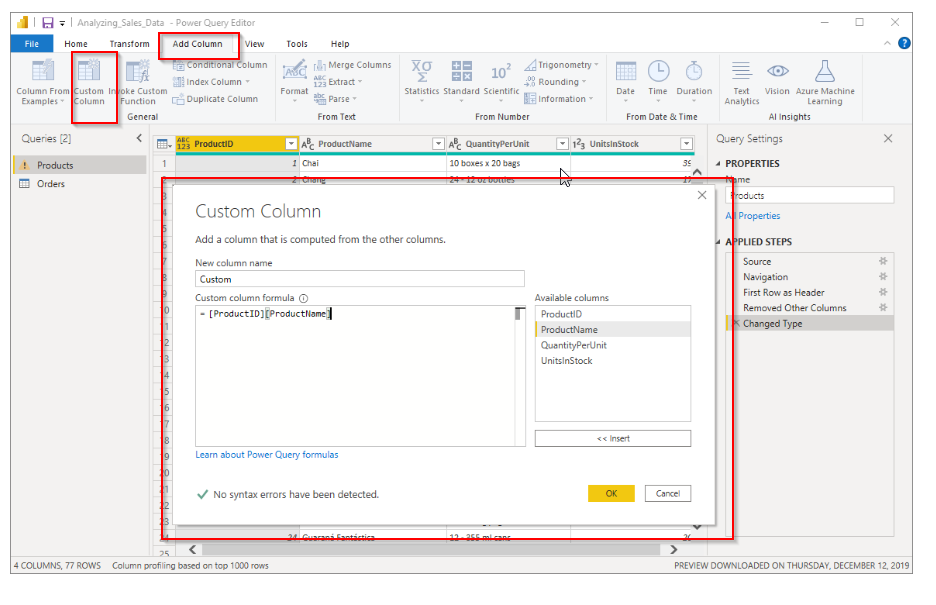Cancel the Custom Column dialog
The height and width of the screenshot is (605, 936).
tap(668, 493)
